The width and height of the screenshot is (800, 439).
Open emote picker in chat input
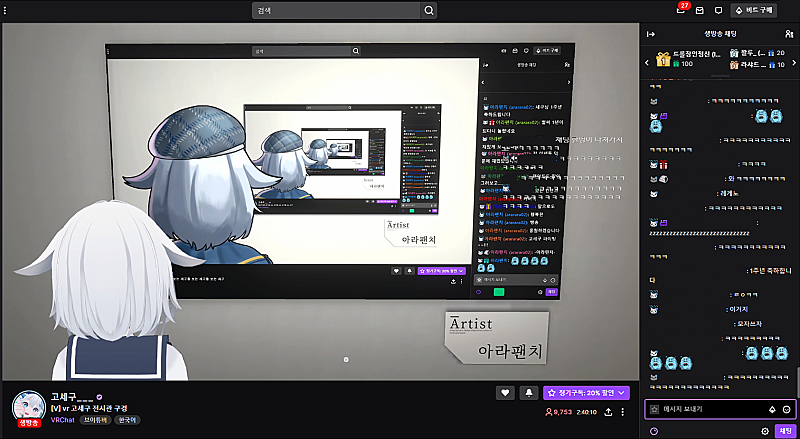click(x=787, y=409)
